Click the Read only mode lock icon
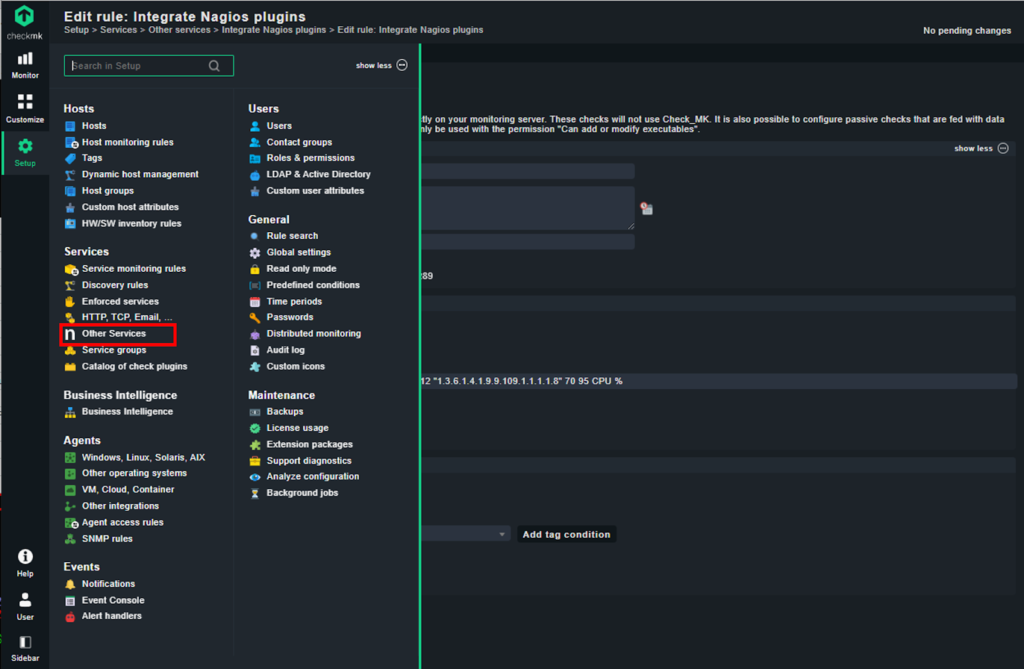 255,269
